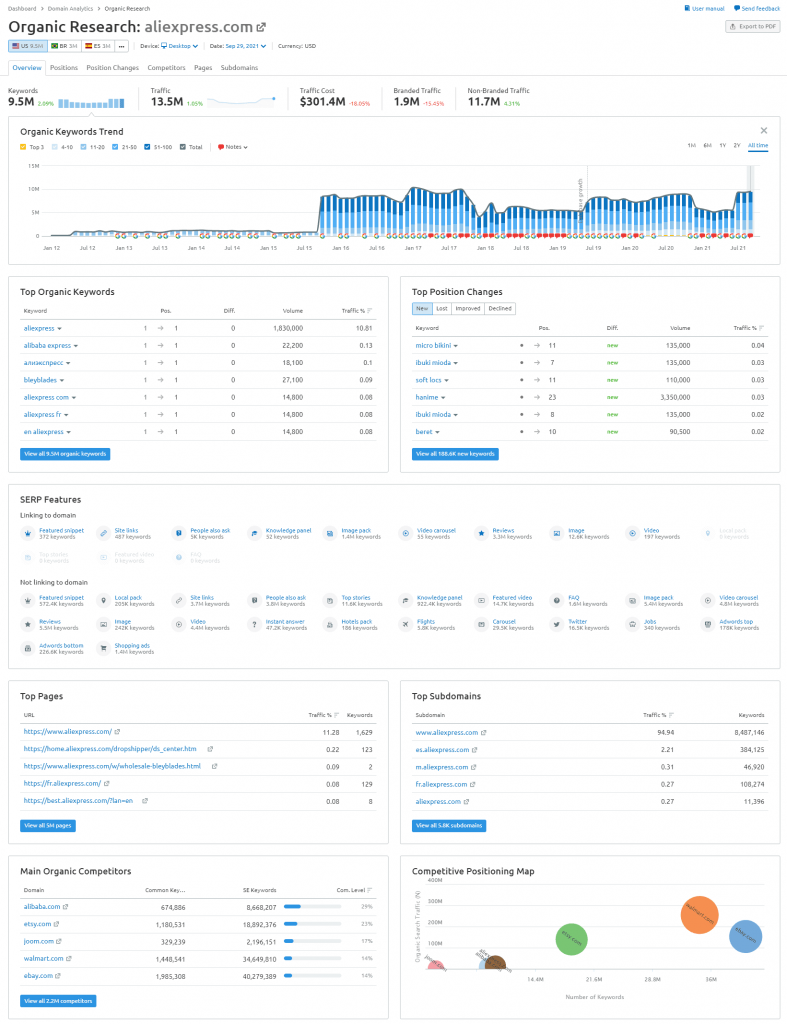
Task: Click the User manual book icon
Action: click(x=687, y=8)
